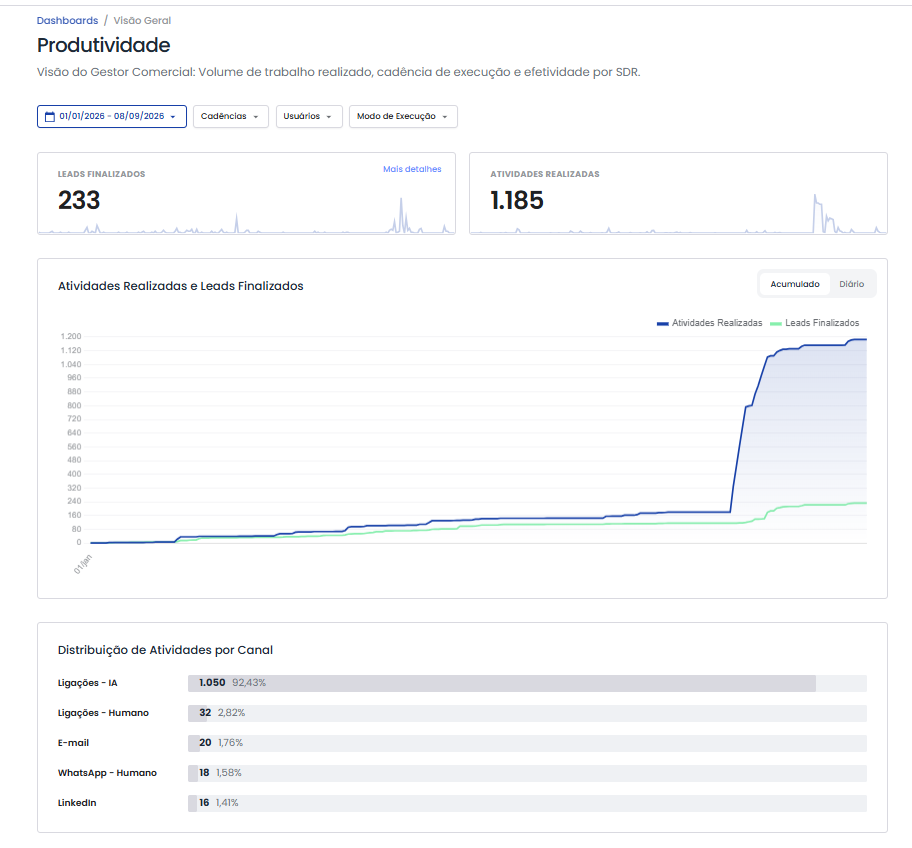Switch chart to Acumulado view
Image resolution: width=912 pixels, height=848 pixels.
tap(795, 284)
